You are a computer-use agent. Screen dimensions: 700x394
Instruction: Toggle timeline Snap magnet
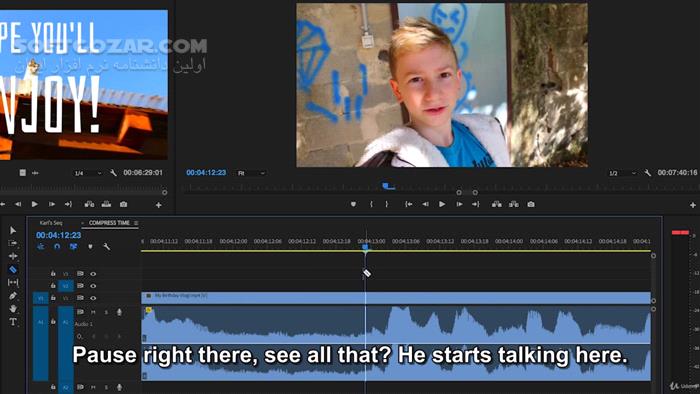point(57,246)
